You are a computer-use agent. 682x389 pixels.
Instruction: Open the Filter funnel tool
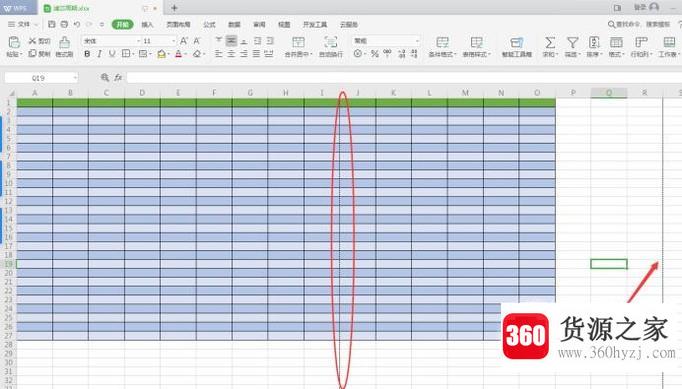572,43
